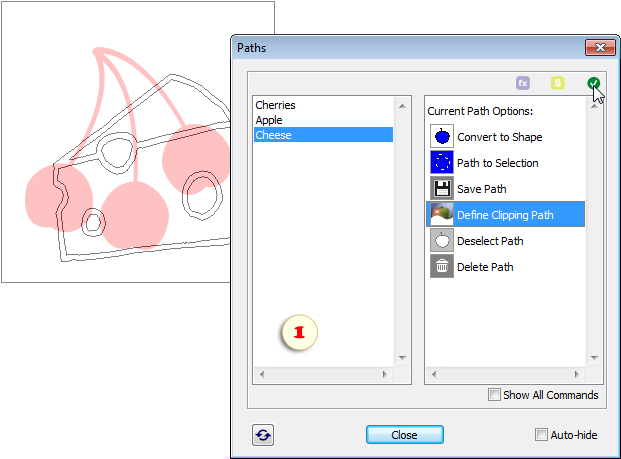Screen dimensions: 621x459
Task: Click the Convert to Shape icon
Action: [x=442, y=137]
